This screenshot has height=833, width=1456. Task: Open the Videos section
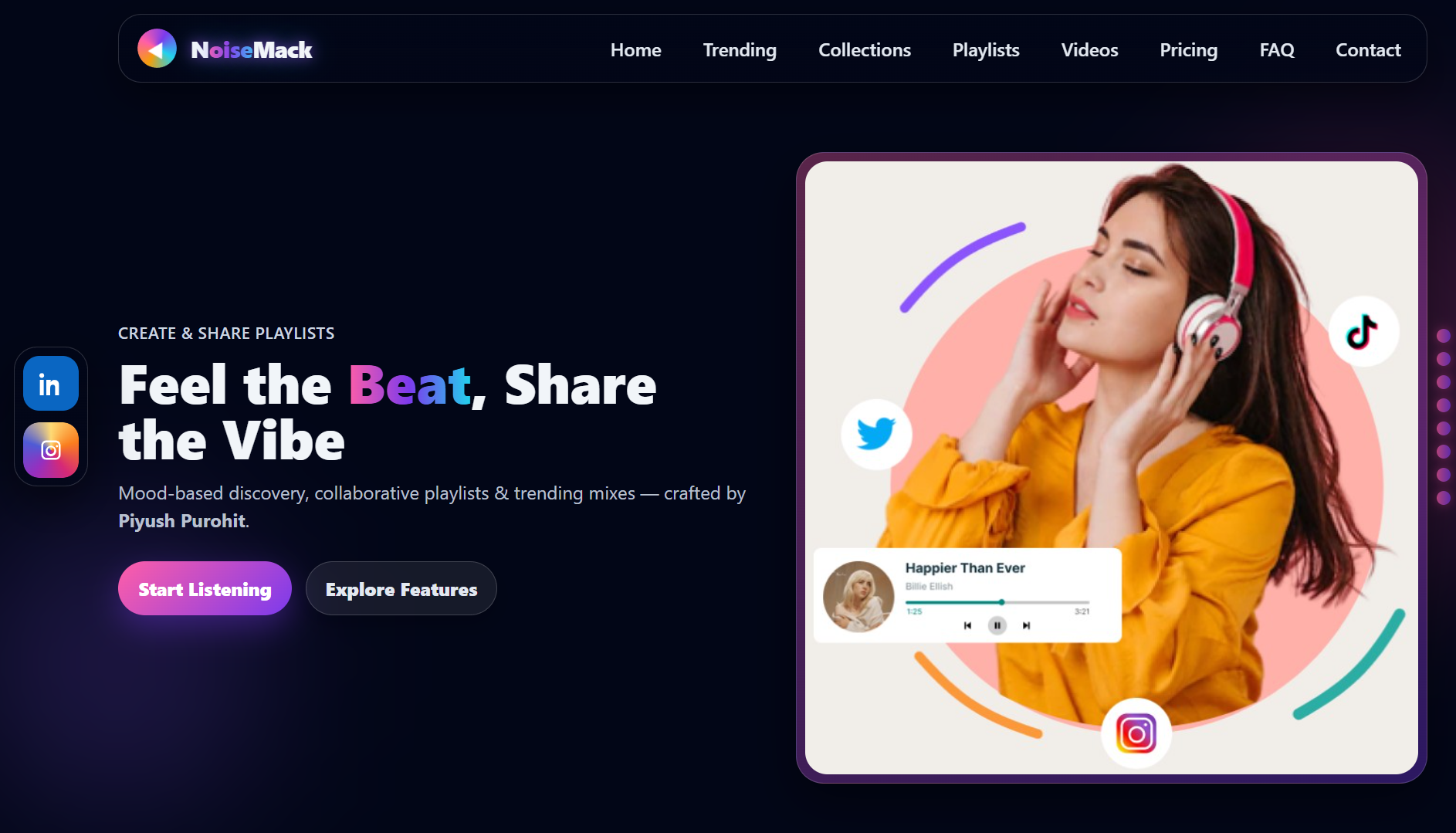(1089, 50)
